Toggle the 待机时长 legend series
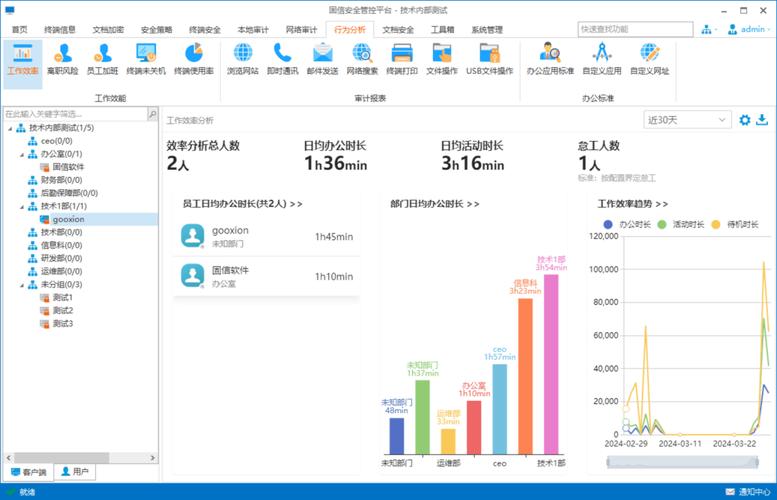Screen dimensions: 777x500 click(x=735, y=224)
